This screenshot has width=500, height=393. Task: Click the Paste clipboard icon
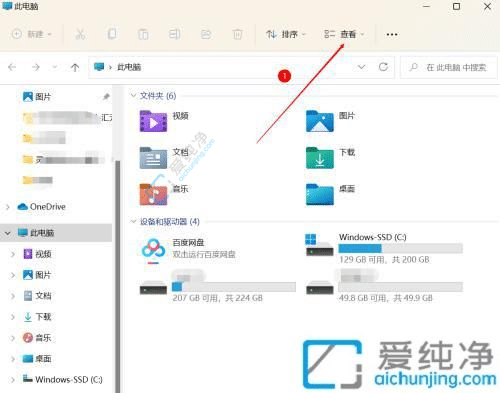143,34
